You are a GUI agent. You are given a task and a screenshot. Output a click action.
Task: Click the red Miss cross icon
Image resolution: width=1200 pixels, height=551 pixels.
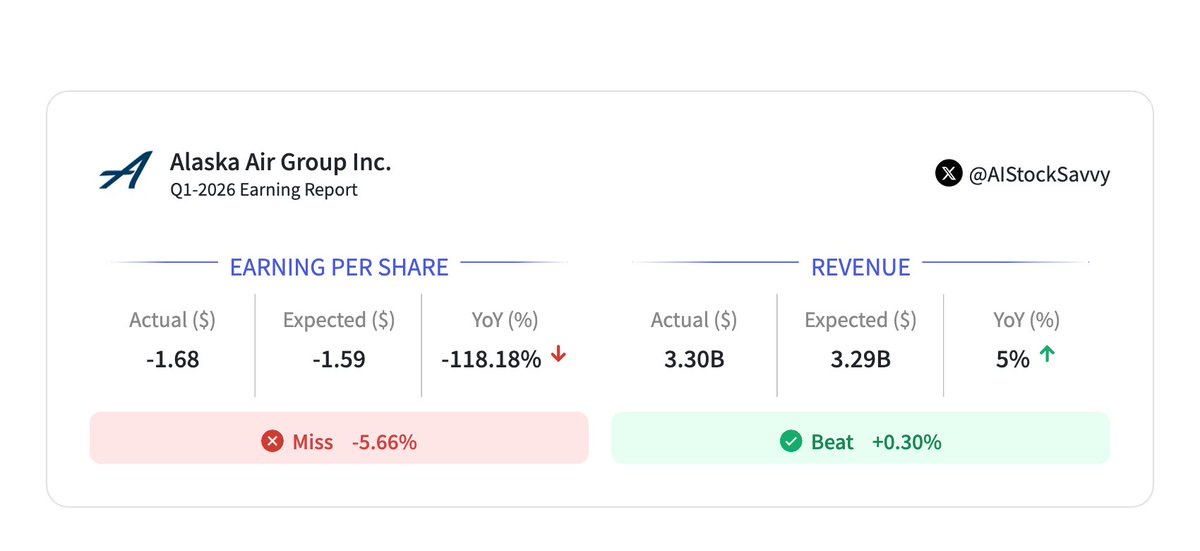272,441
